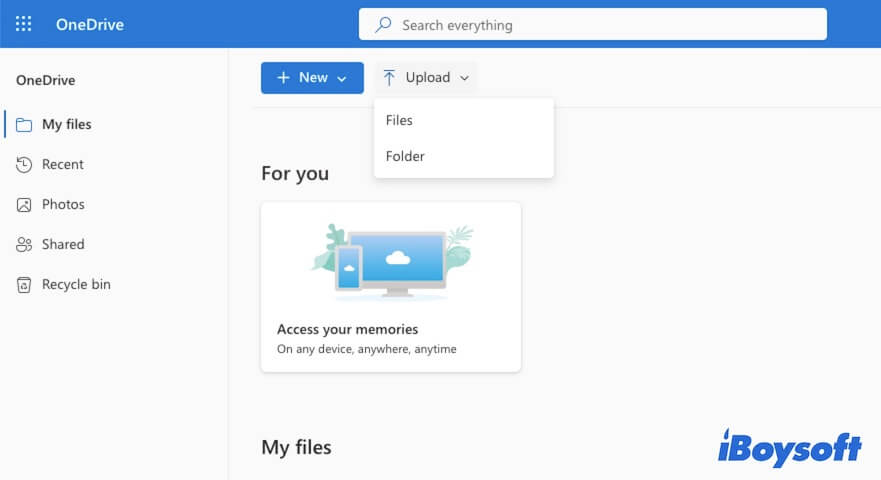Image resolution: width=881 pixels, height=480 pixels.
Task: Open Recent in sidebar
Action: pyautogui.click(x=62, y=164)
